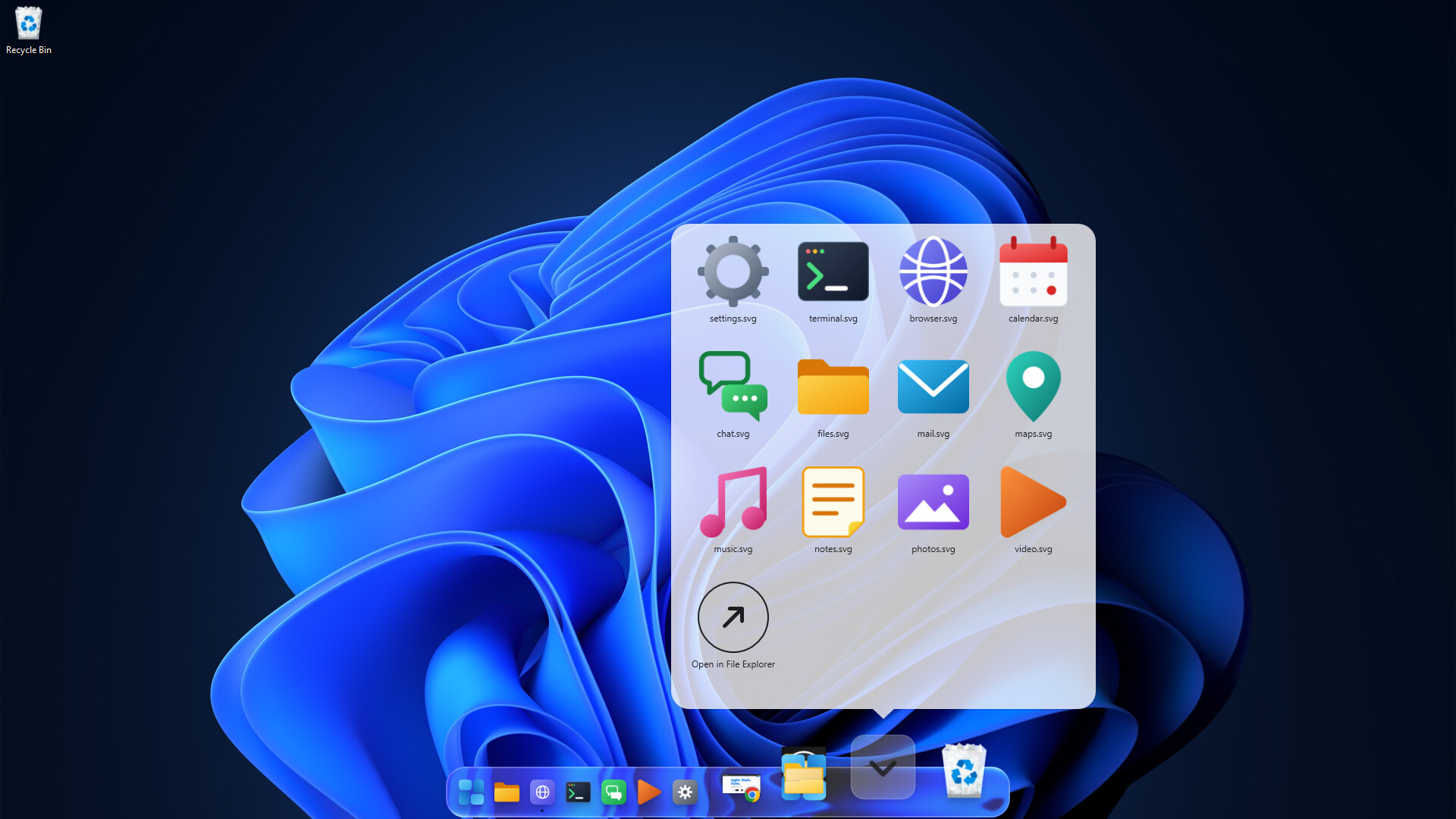Image resolution: width=1456 pixels, height=819 pixels.
Task: Launch the Chrome shortcut in the dock
Action: click(x=741, y=789)
